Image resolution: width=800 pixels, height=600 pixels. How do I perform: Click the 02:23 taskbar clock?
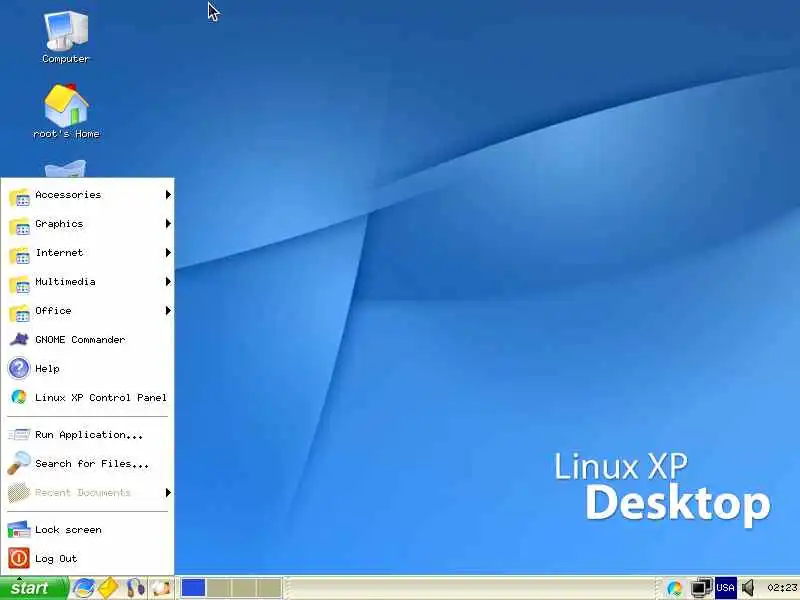[x=781, y=588]
